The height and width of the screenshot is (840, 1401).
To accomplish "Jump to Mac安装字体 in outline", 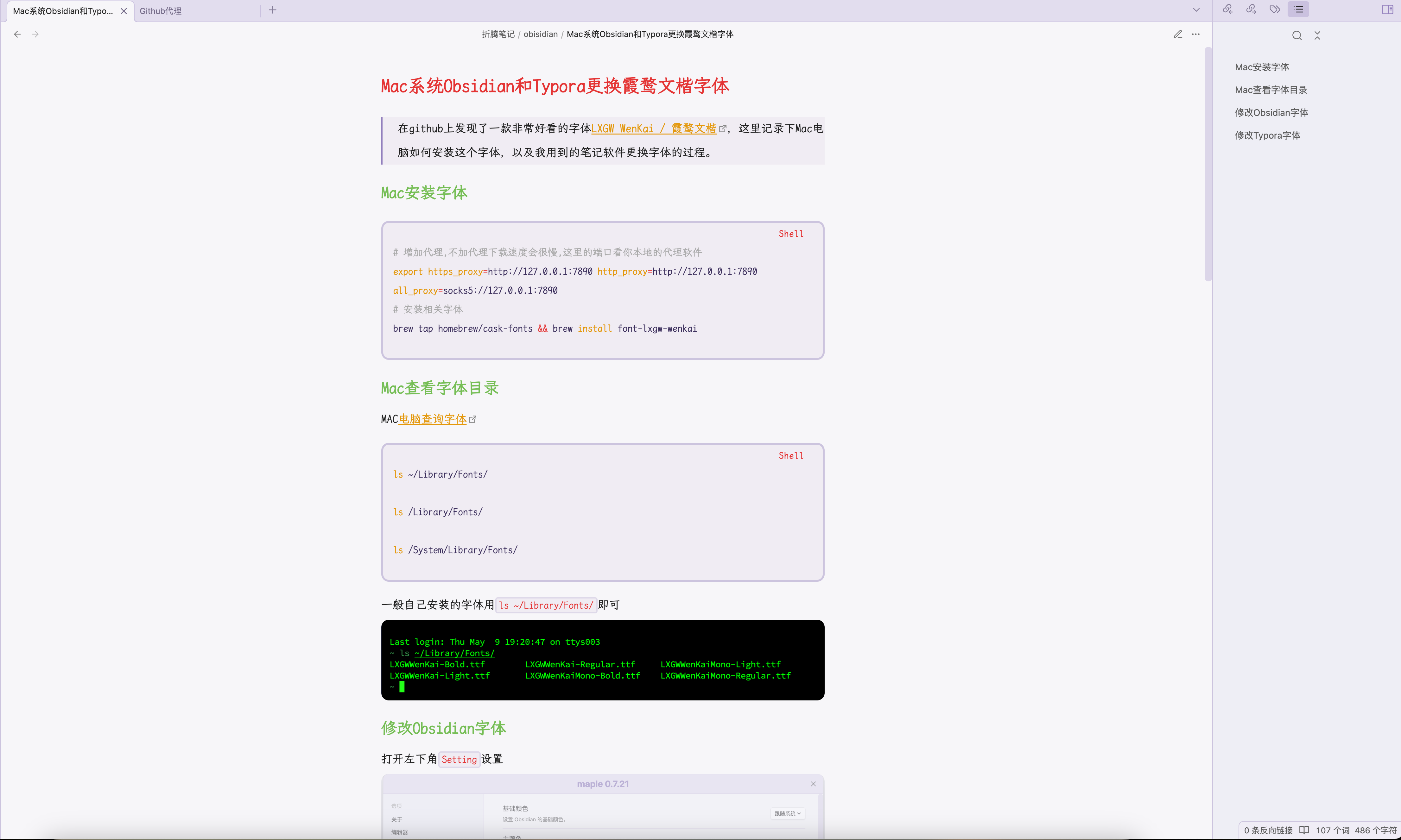I will coord(1262,67).
